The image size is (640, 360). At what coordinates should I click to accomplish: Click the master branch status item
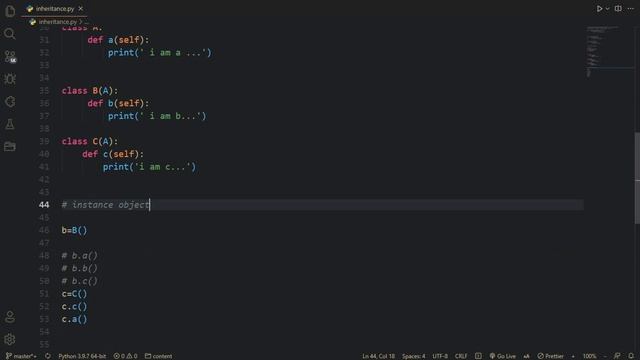(21, 356)
